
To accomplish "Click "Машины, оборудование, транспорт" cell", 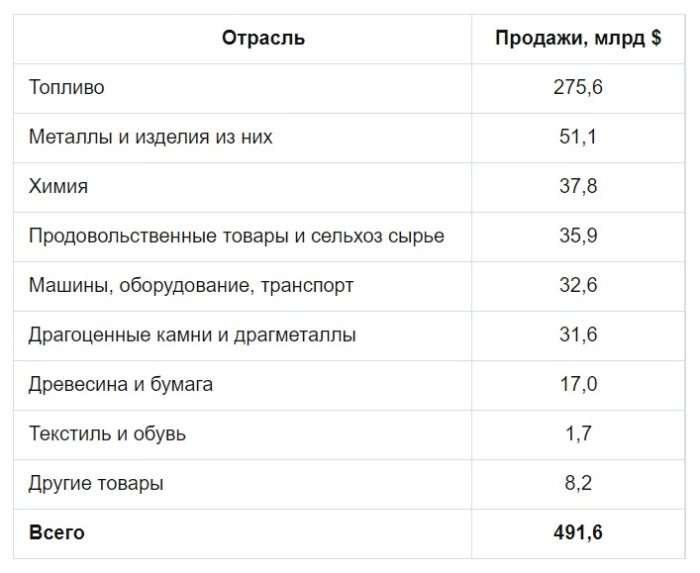I will [191, 286].
